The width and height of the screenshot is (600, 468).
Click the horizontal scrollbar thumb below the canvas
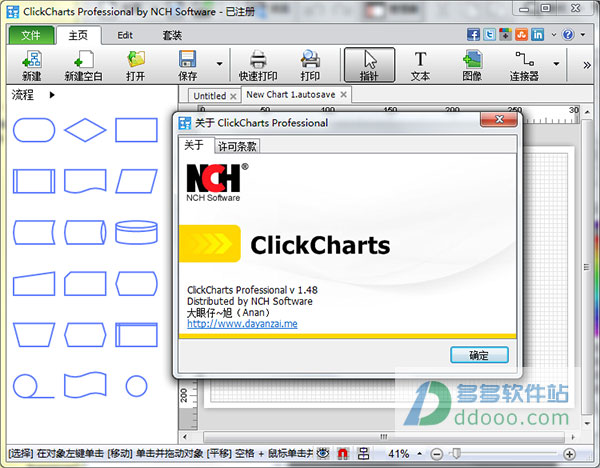tap(384, 437)
